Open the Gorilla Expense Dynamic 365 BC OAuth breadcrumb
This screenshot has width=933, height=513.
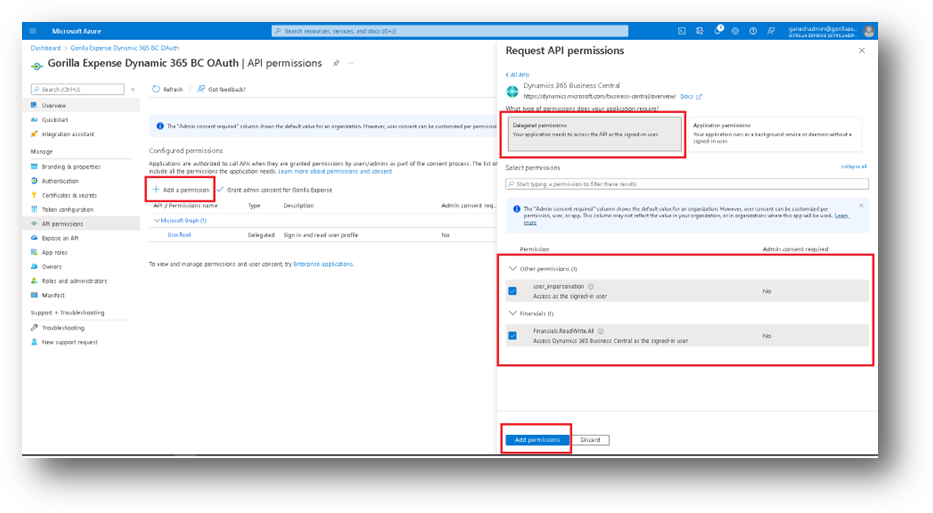[x=124, y=48]
